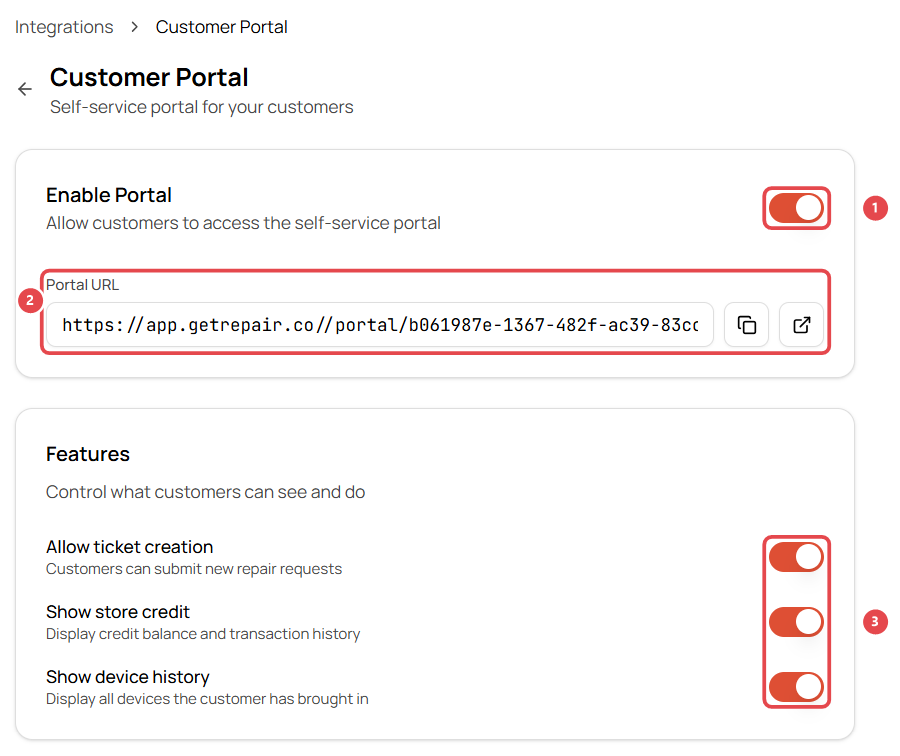This screenshot has height=756, width=900.
Task: Toggle Allow ticket creation switch
Action: click(x=796, y=557)
